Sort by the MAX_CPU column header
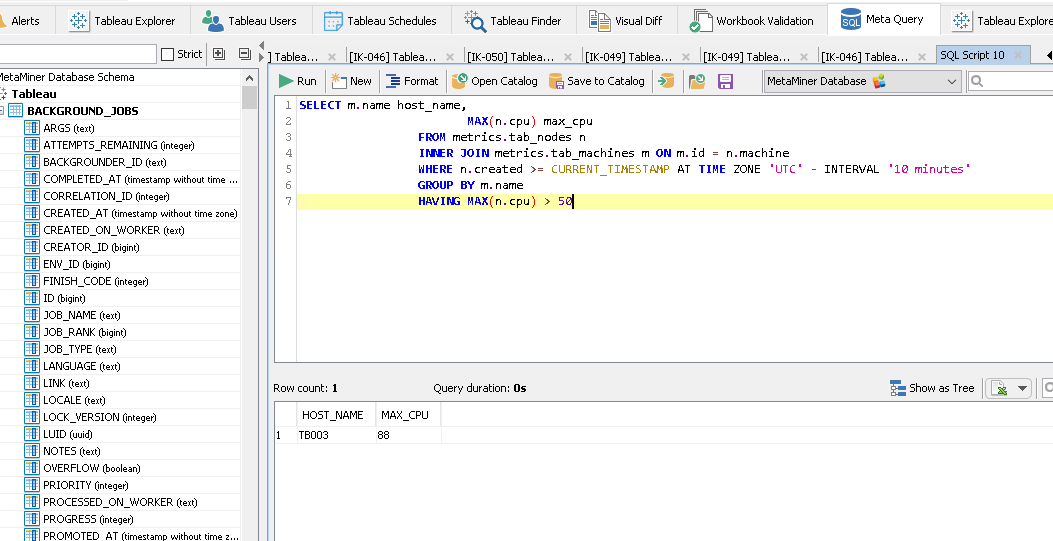The height and width of the screenshot is (541, 1053). pos(408,415)
